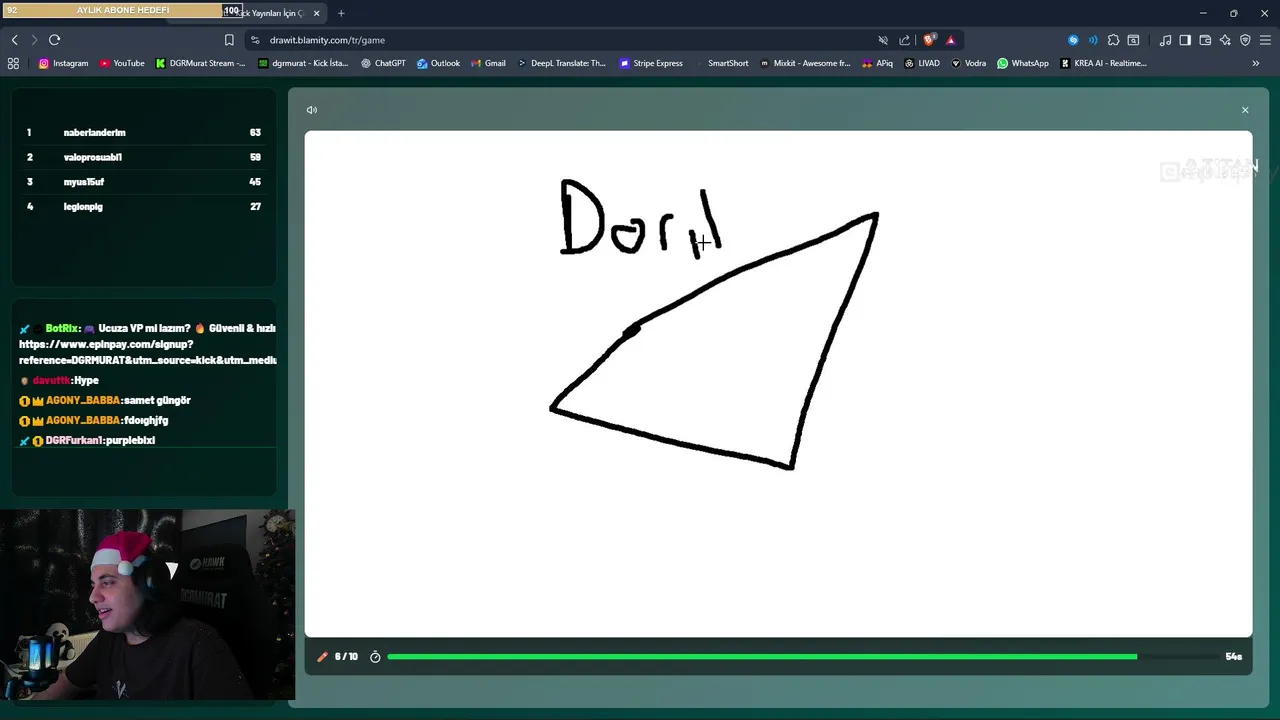Open the Brave VPN shield icon
Image resolution: width=1280 pixels, height=720 pixels.
tap(1245, 40)
